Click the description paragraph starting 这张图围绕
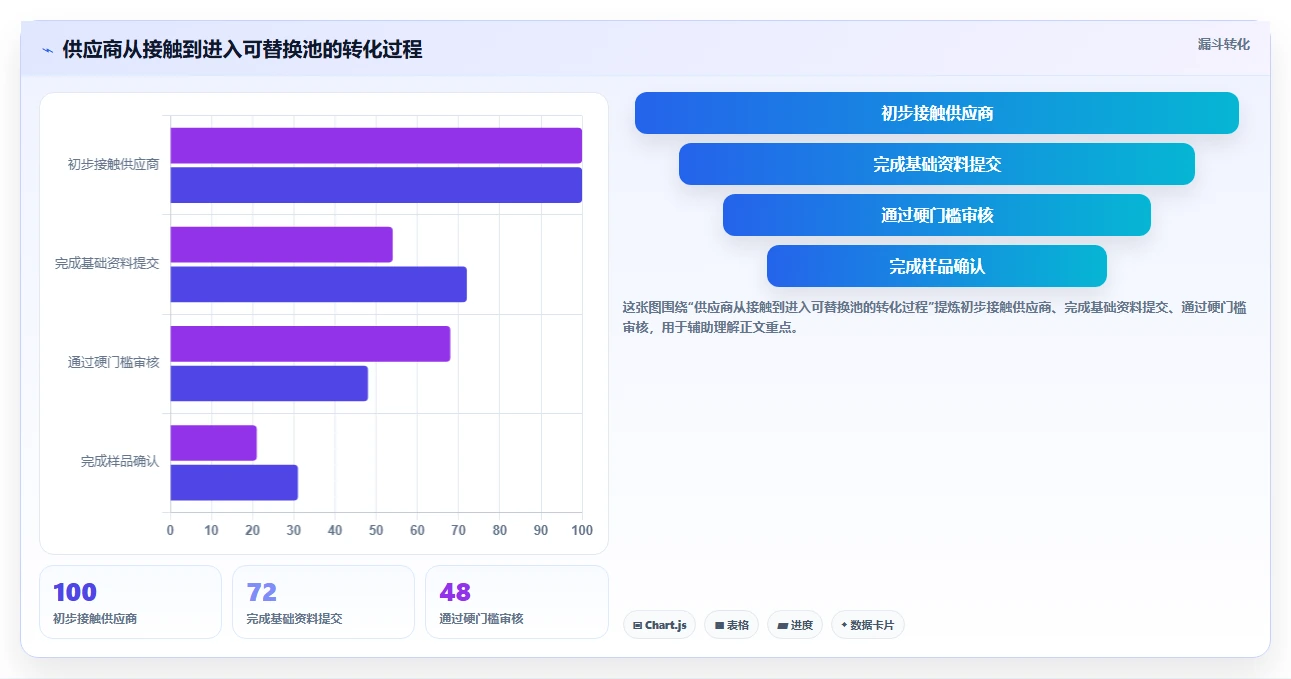1291x679 pixels. [x=934, y=317]
